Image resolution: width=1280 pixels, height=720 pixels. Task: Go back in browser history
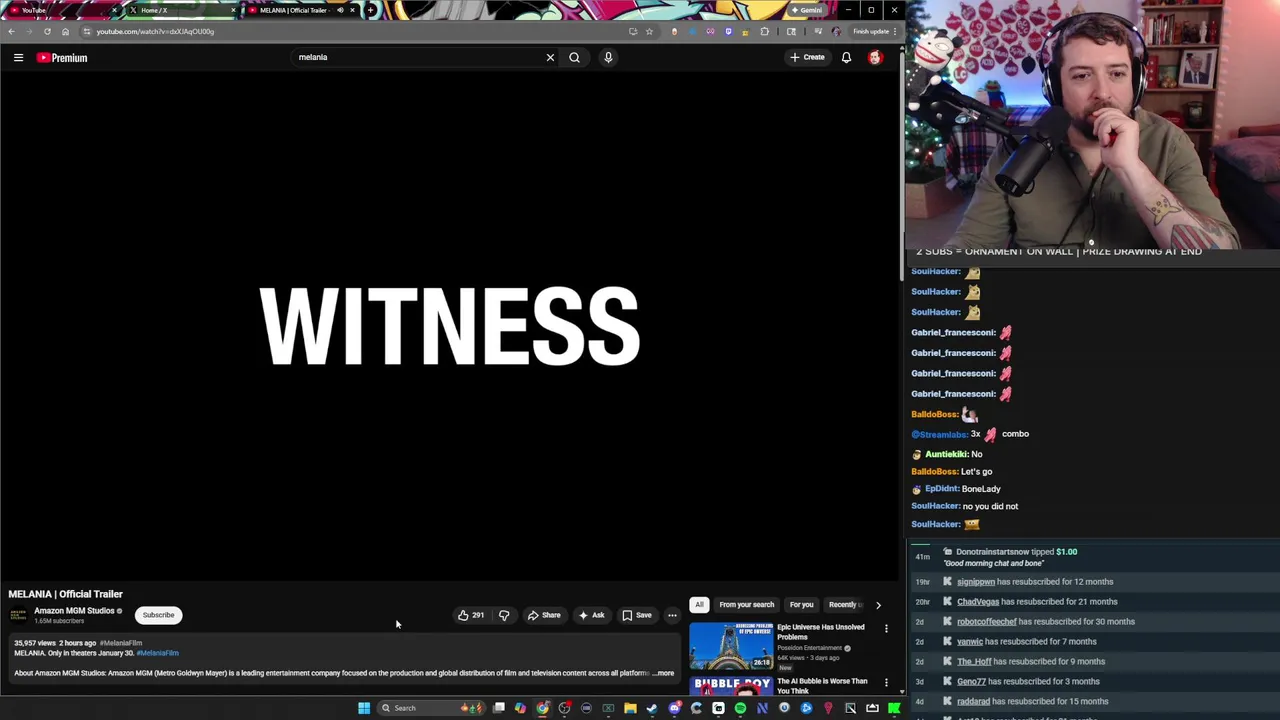pyautogui.click(x=11, y=31)
